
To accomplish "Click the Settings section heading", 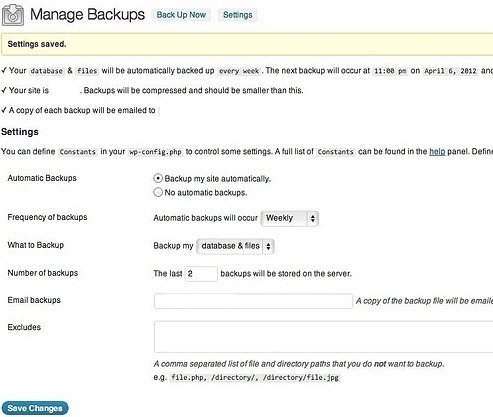I will click(20, 132).
